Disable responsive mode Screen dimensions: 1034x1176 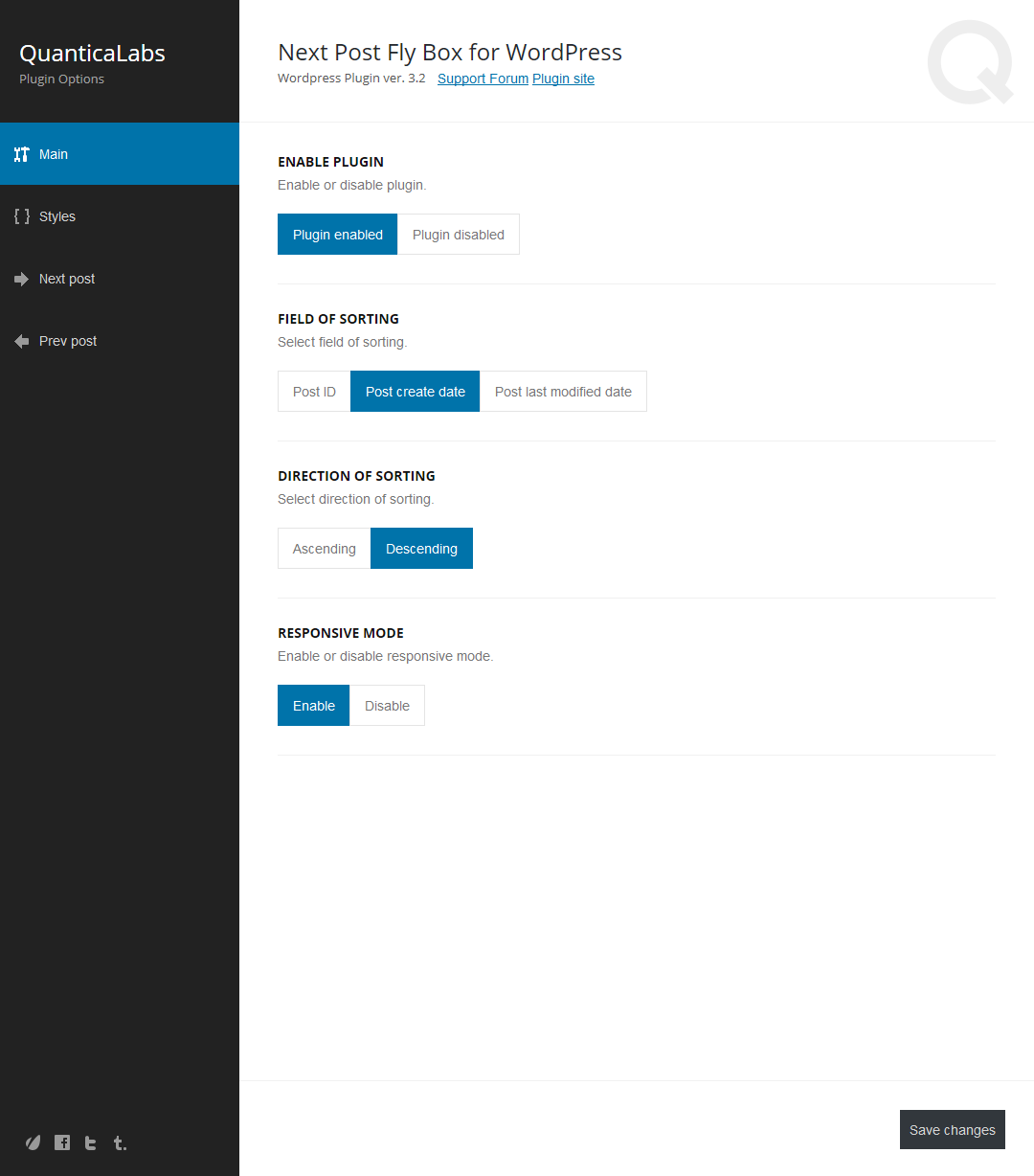[387, 706]
